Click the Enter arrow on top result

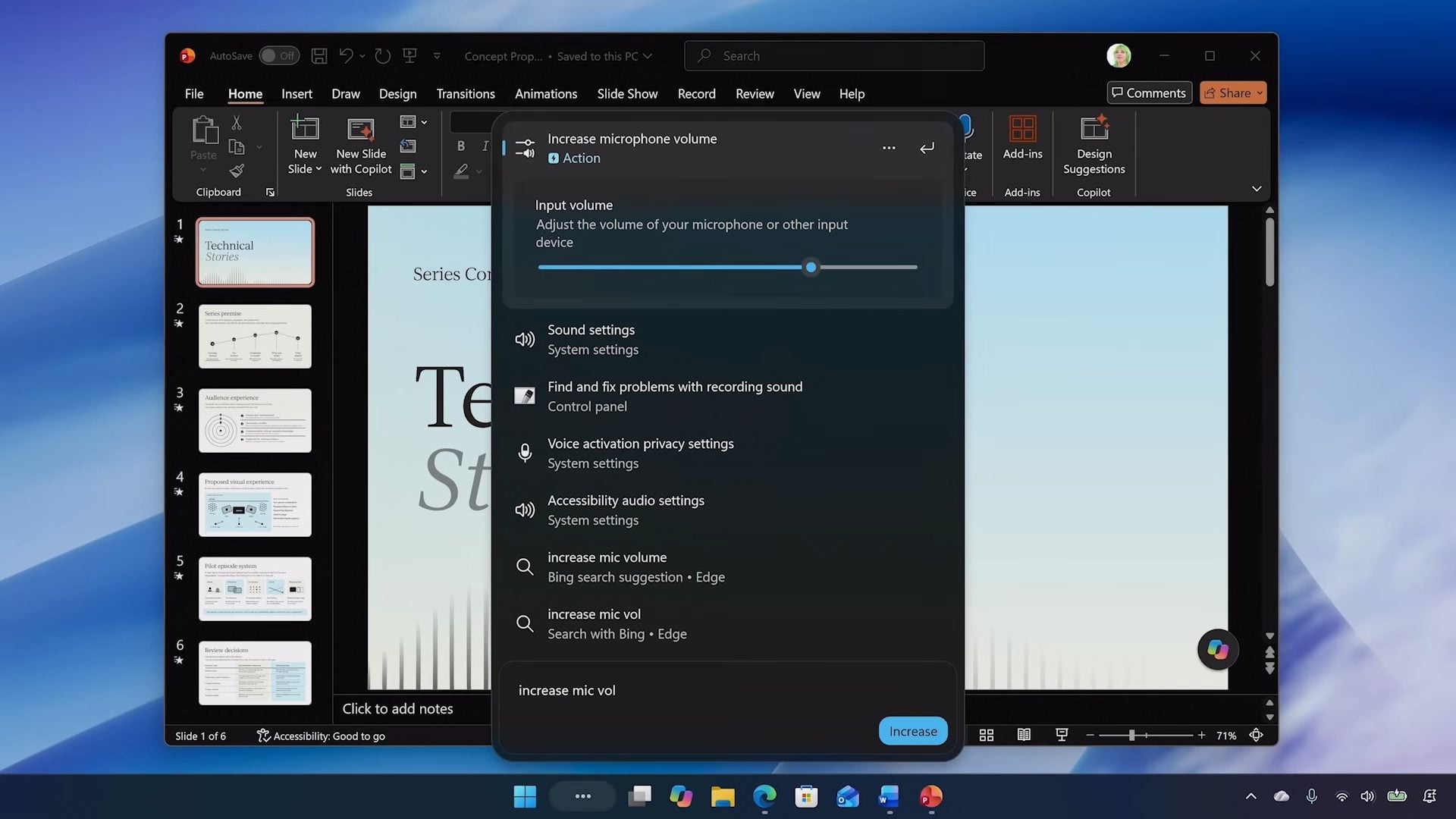click(x=927, y=148)
